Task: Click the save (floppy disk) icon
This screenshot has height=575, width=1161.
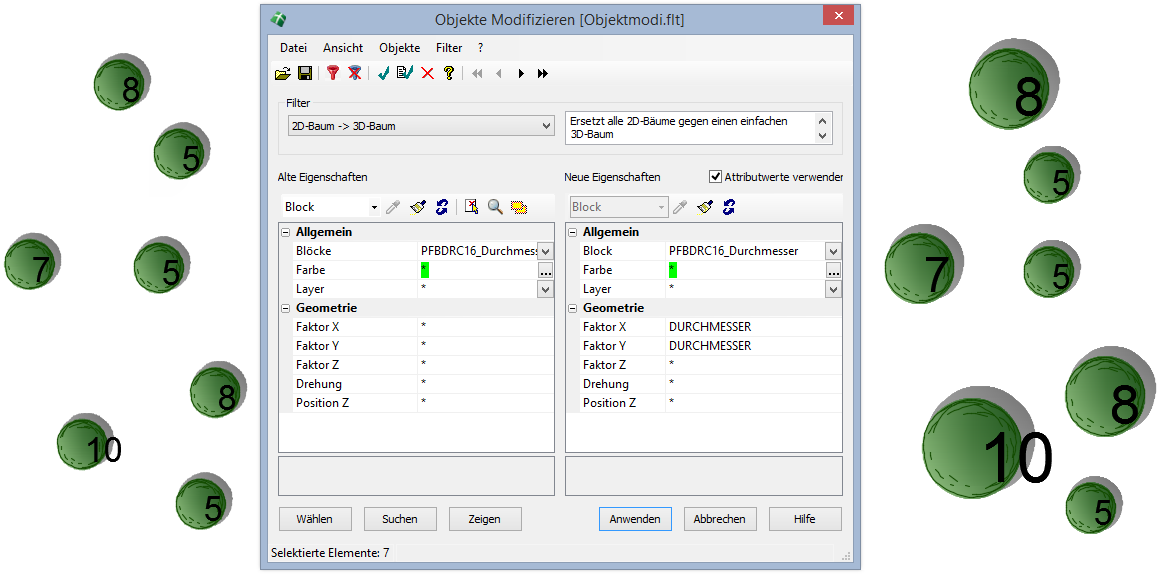Action: (305, 73)
